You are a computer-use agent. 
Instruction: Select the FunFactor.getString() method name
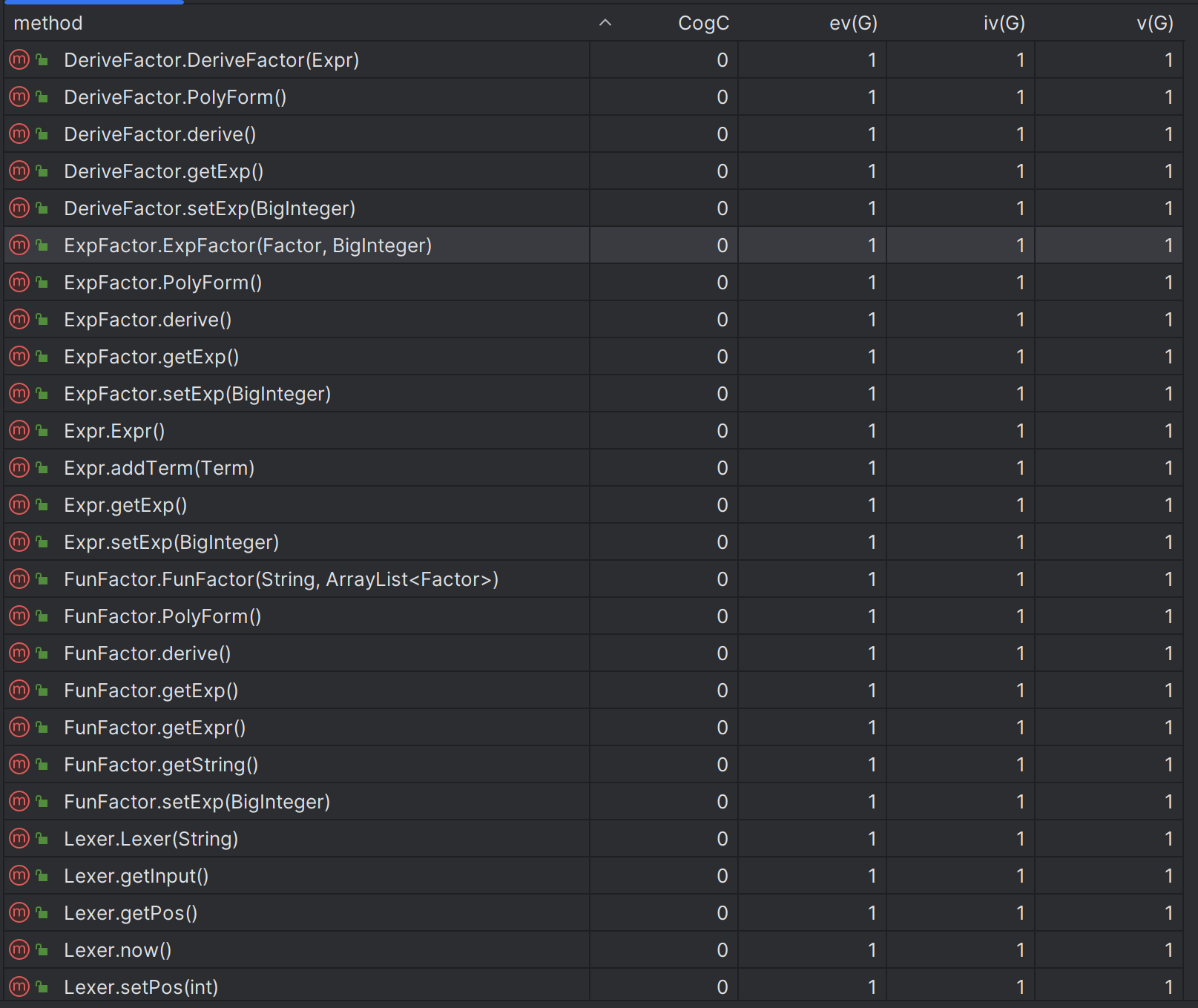[161, 765]
